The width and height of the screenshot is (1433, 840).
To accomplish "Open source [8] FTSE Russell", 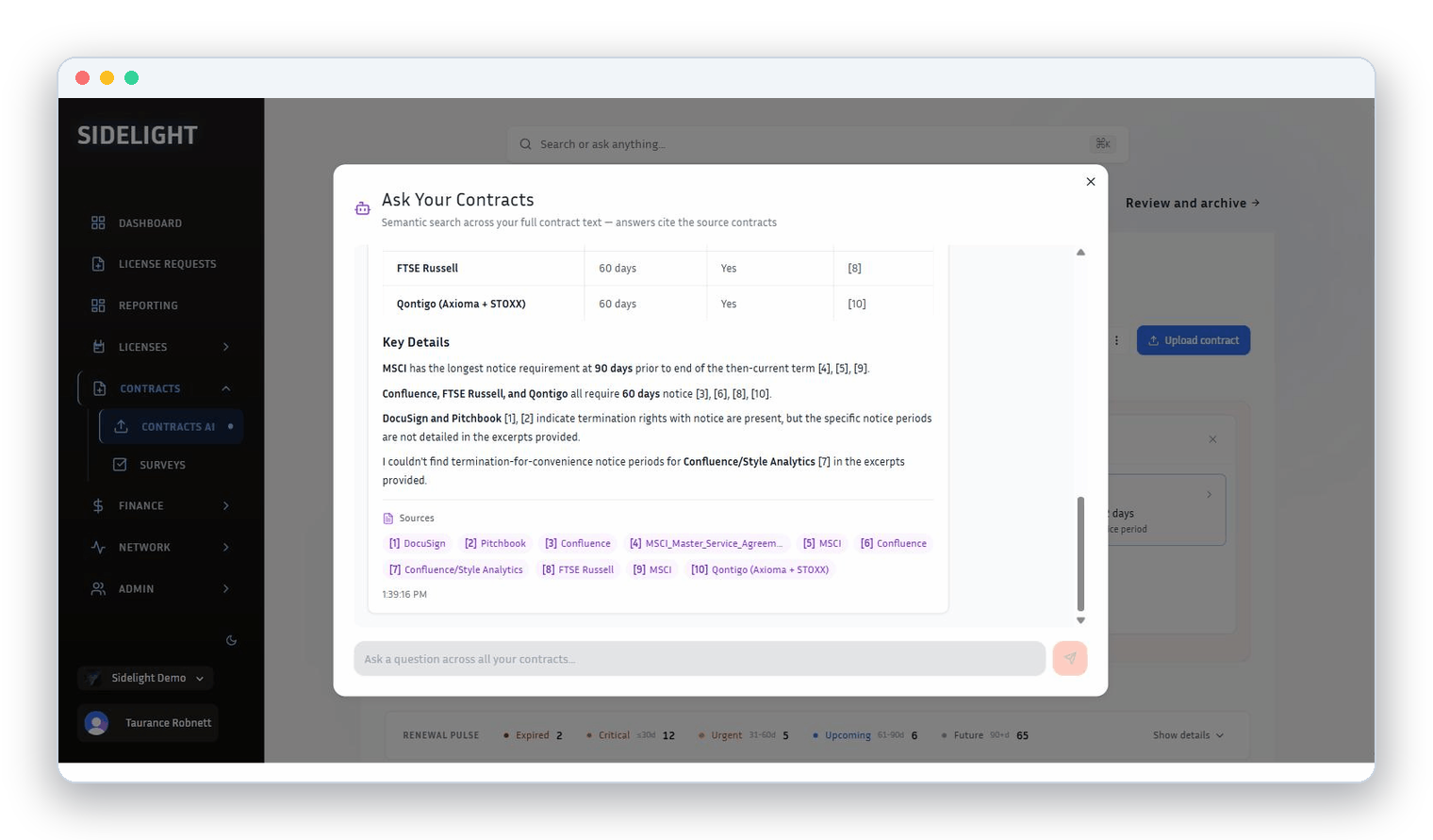I will pyautogui.click(x=578, y=570).
